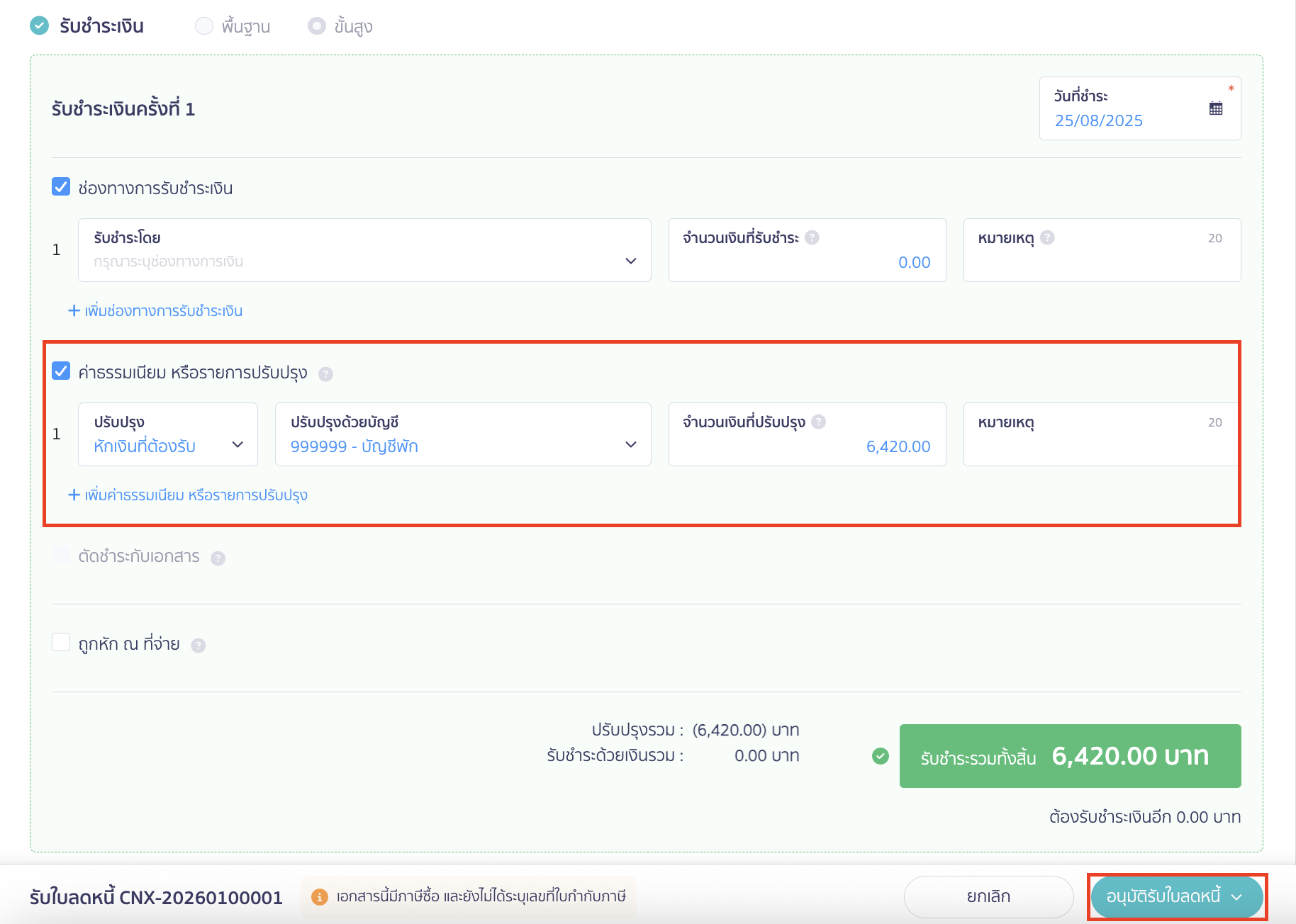The height and width of the screenshot is (924, 1296).
Task: Click help icon beside จำนวนเงินที่รับชำระ
Action: coord(812,238)
